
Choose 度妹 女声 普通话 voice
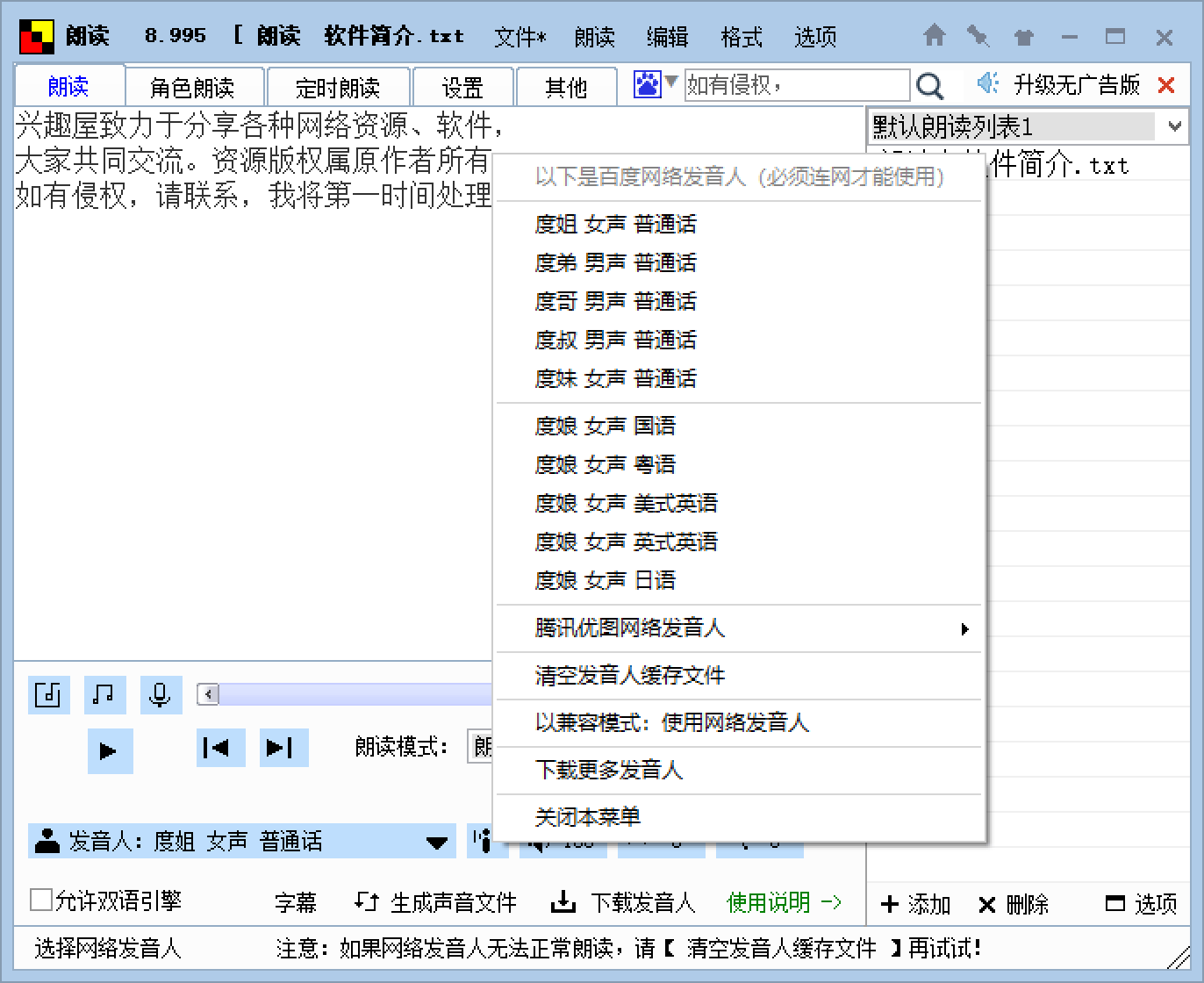pyautogui.click(x=739, y=379)
